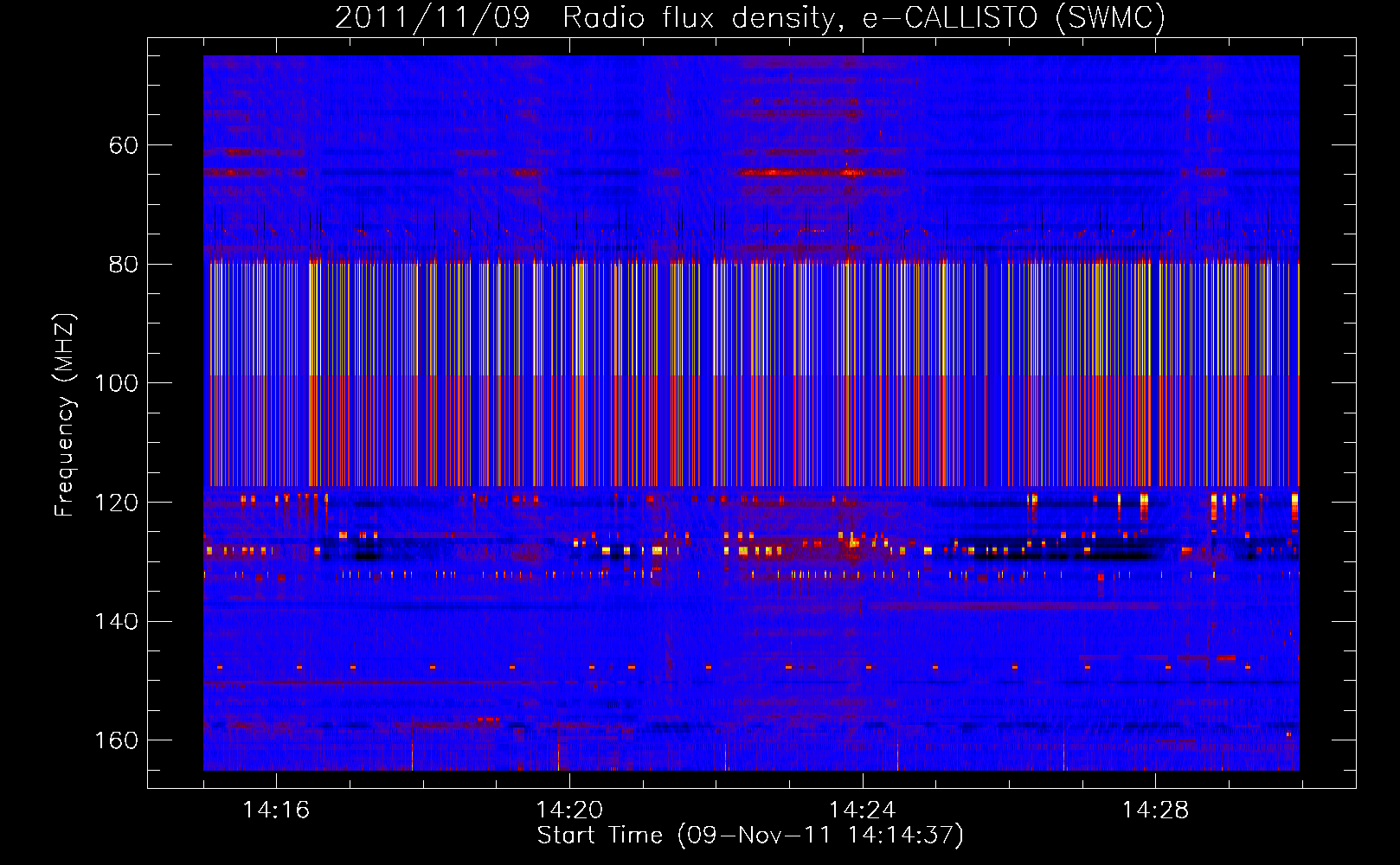Click the 140 frequency tick label
The height and width of the screenshot is (865, 1400).
116,622
